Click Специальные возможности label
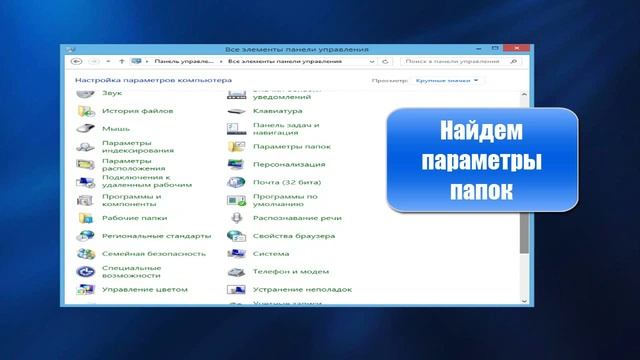640x360 pixels. pos(131,271)
